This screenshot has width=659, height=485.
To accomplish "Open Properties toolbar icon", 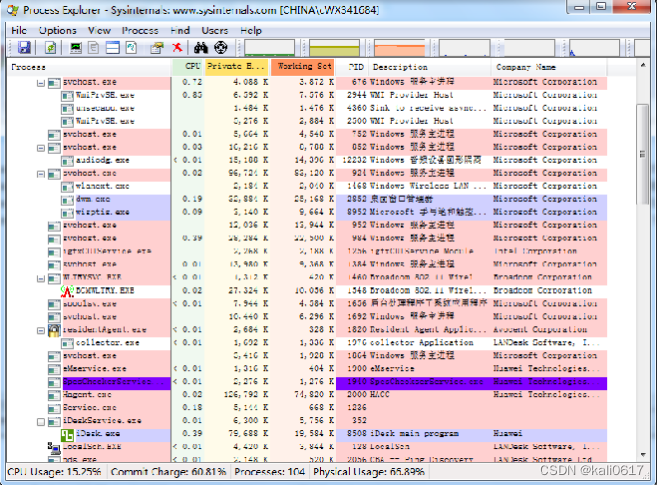I will click(x=157, y=47).
